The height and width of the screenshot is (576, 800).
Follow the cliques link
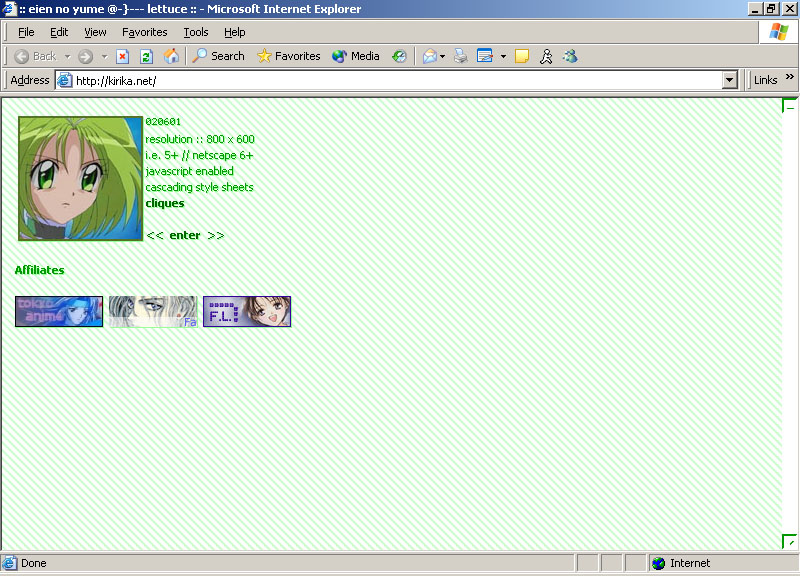click(x=165, y=203)
